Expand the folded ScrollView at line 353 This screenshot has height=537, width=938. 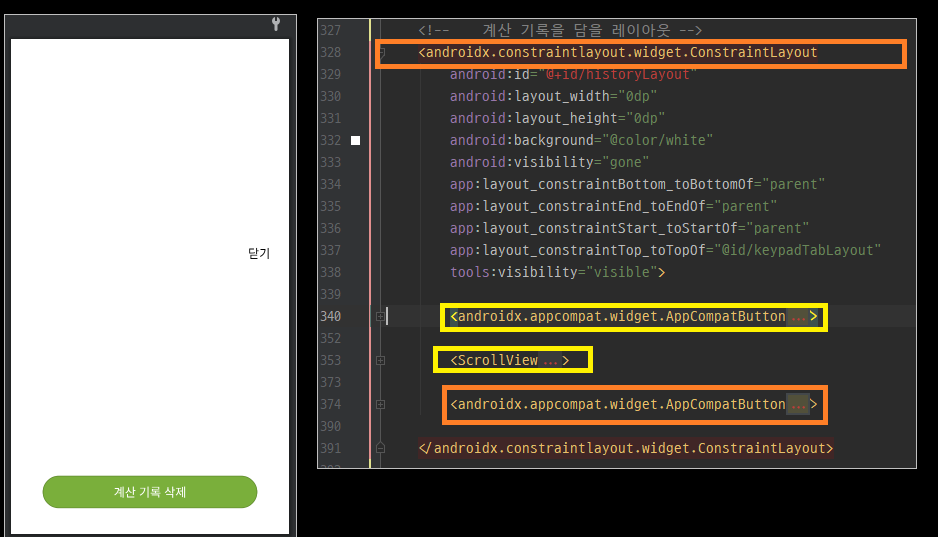pos(380,361)
